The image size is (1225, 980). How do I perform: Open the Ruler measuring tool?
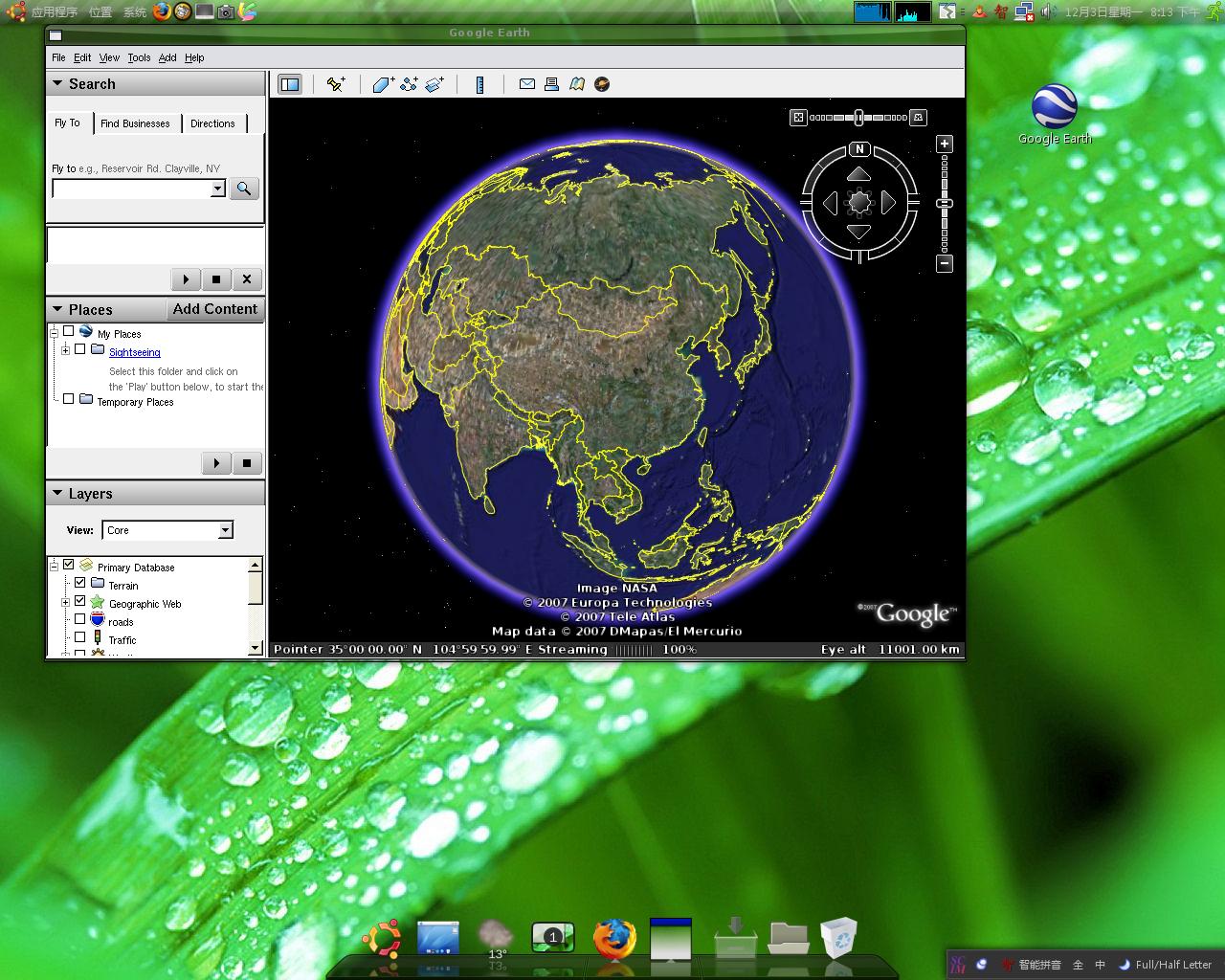479,84
